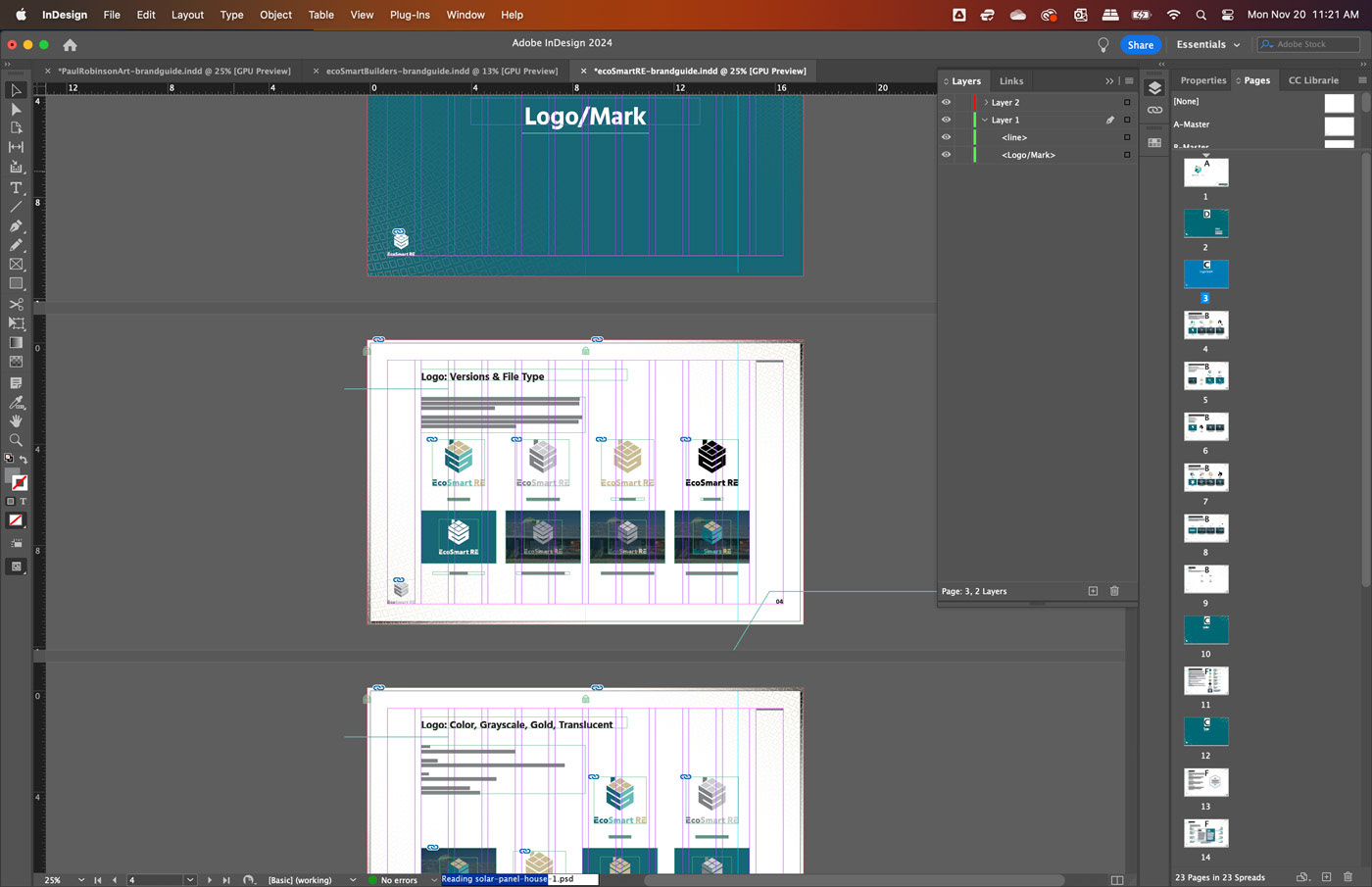
Task: Select the Page tool
Action: coord(16,127)
